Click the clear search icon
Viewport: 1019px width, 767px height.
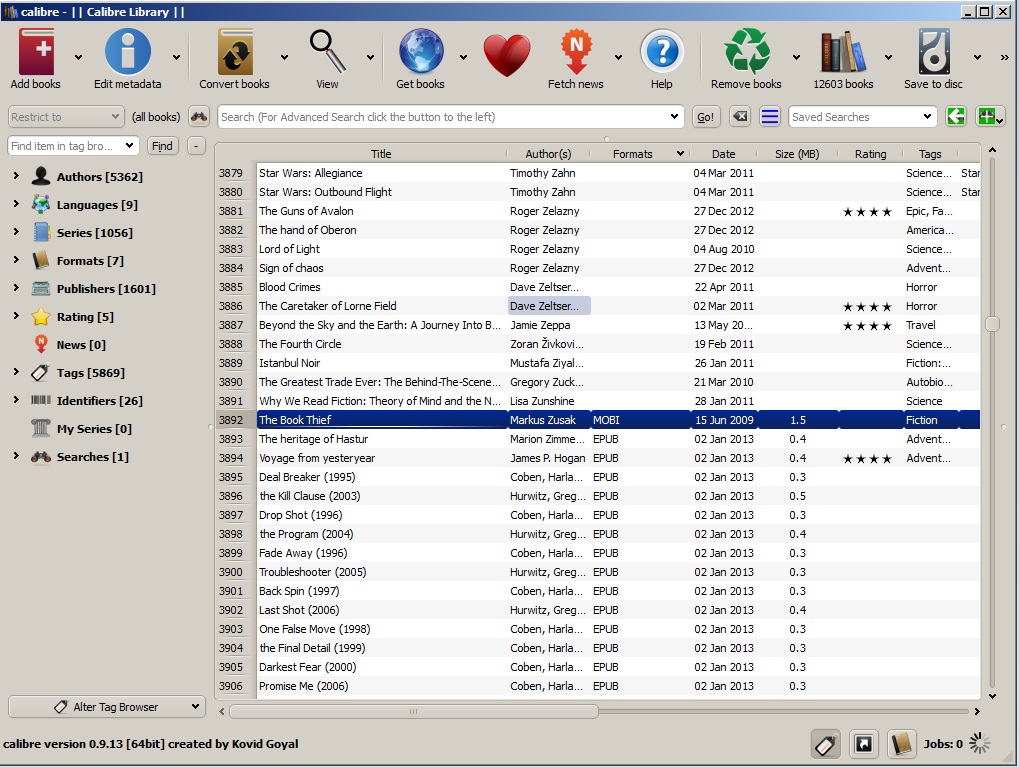point(740,117)
